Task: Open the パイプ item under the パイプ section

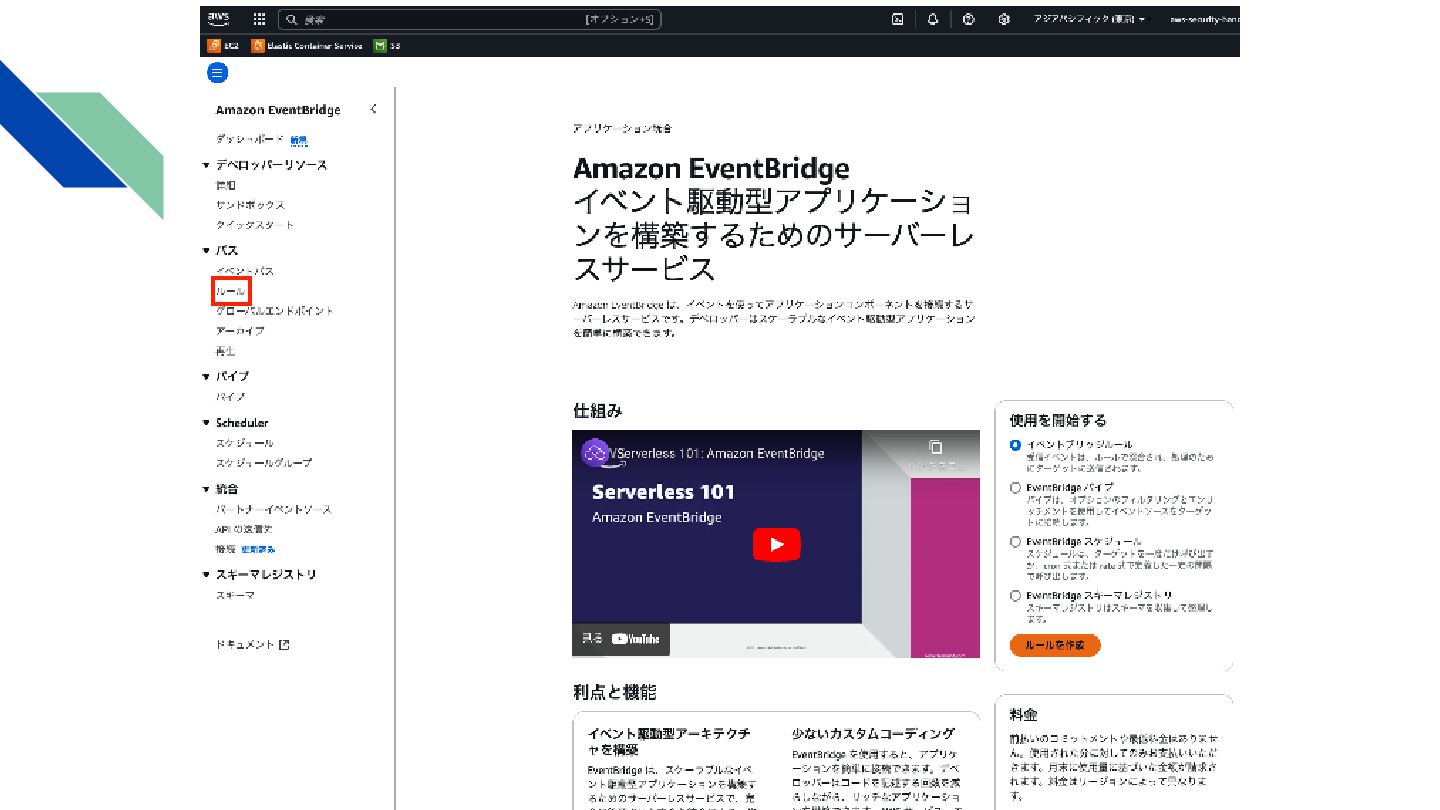Action: click(x=231, y=397)
